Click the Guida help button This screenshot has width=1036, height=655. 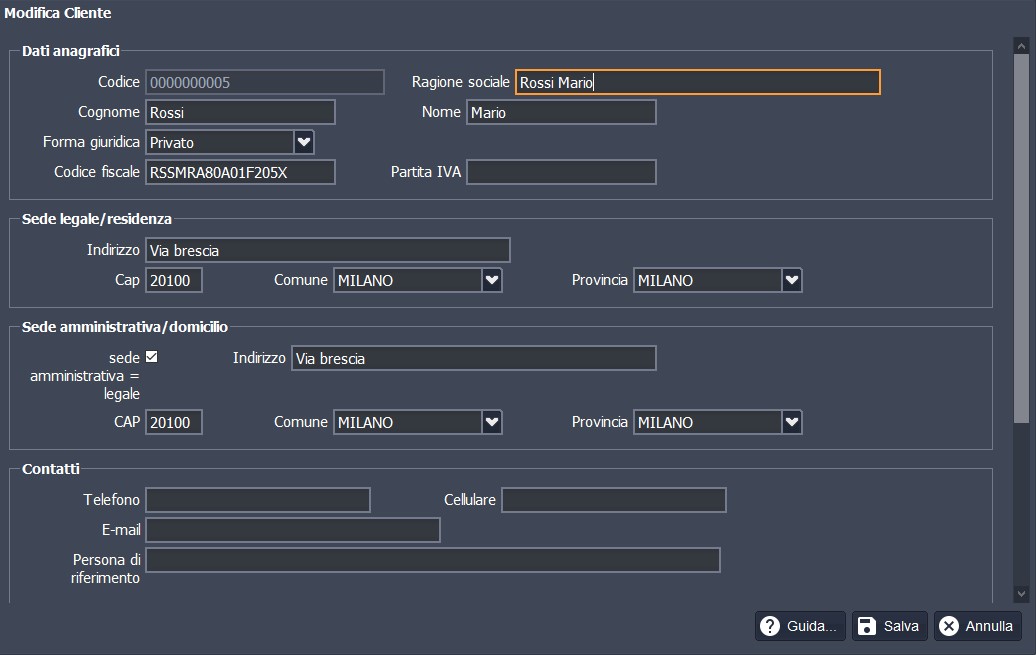pyautogui.click(x=800, y=626)
